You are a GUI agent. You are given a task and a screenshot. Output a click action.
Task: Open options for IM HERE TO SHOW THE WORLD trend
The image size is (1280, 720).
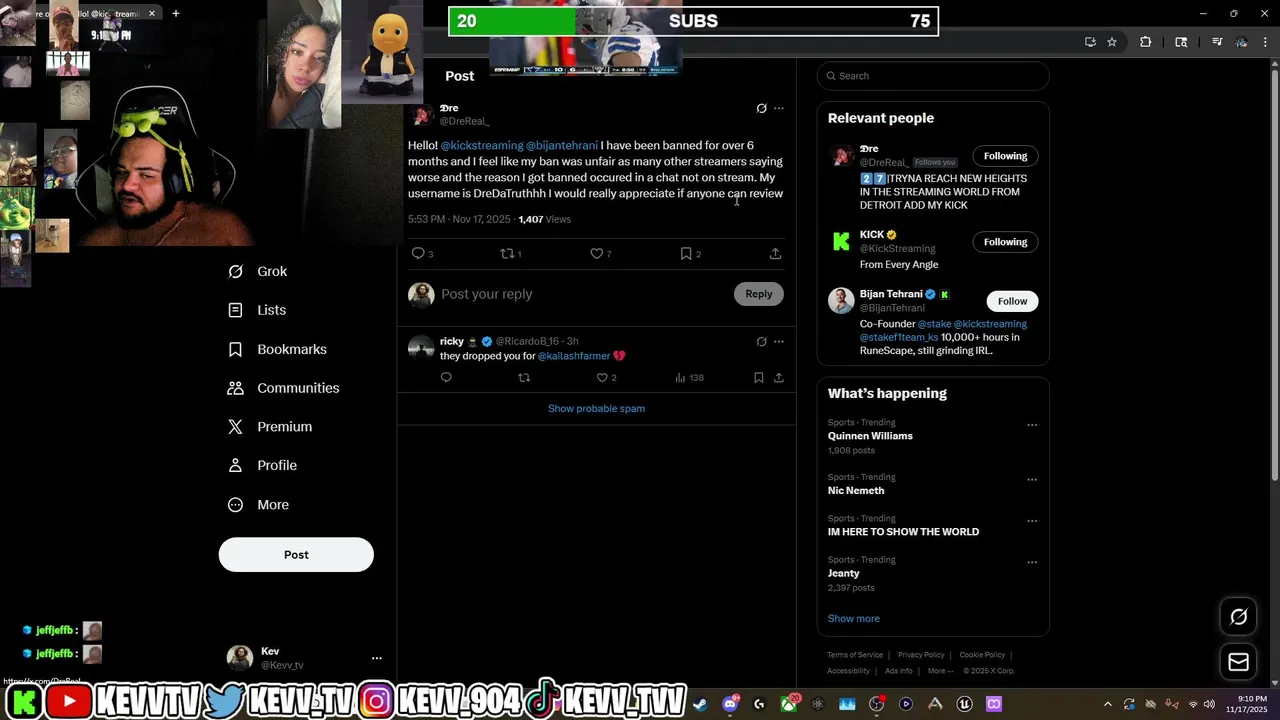coord(1032,521)
